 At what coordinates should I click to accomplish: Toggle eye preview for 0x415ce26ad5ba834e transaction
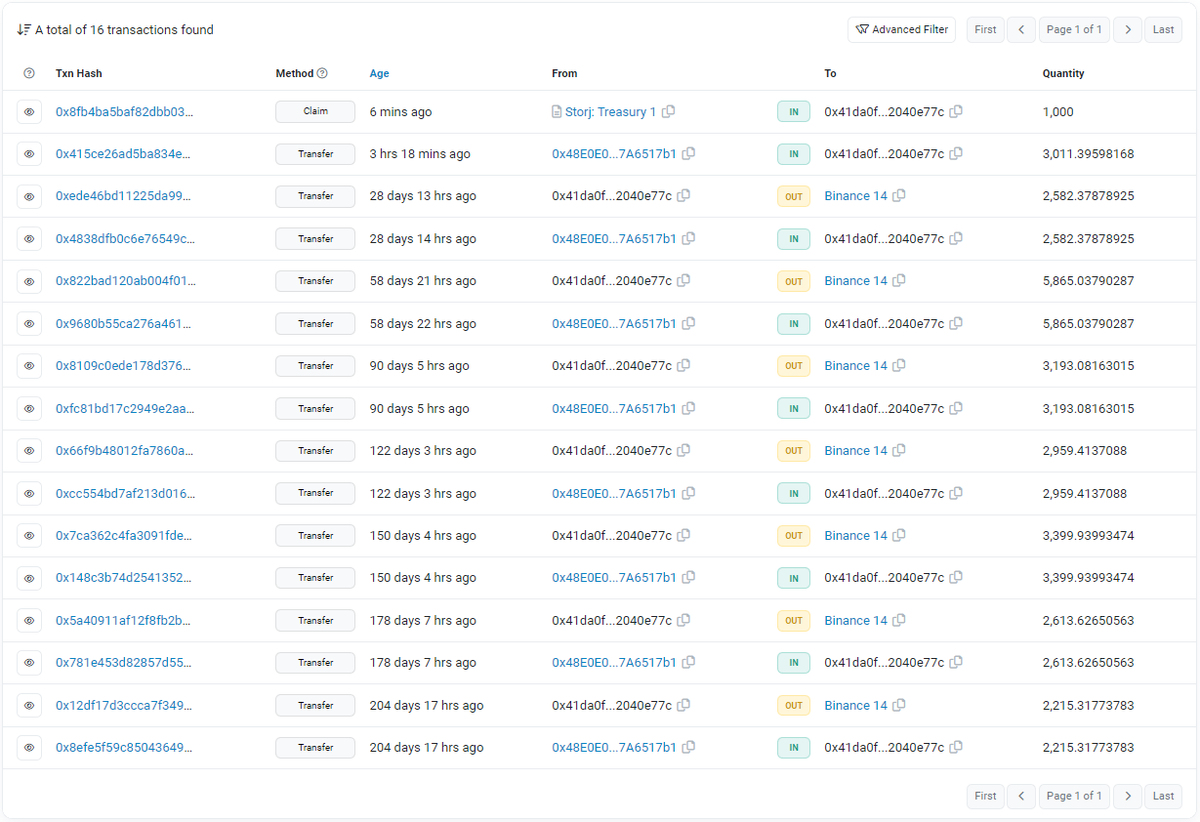coord(29,154)
